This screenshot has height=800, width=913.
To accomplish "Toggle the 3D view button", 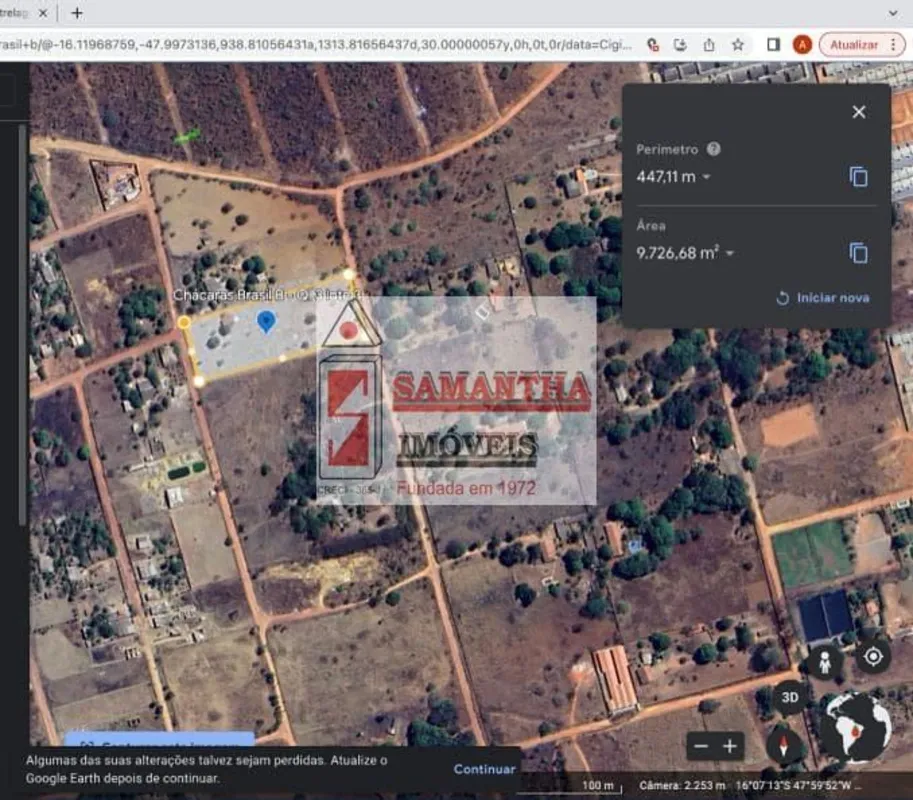I will tap(790, 697).
